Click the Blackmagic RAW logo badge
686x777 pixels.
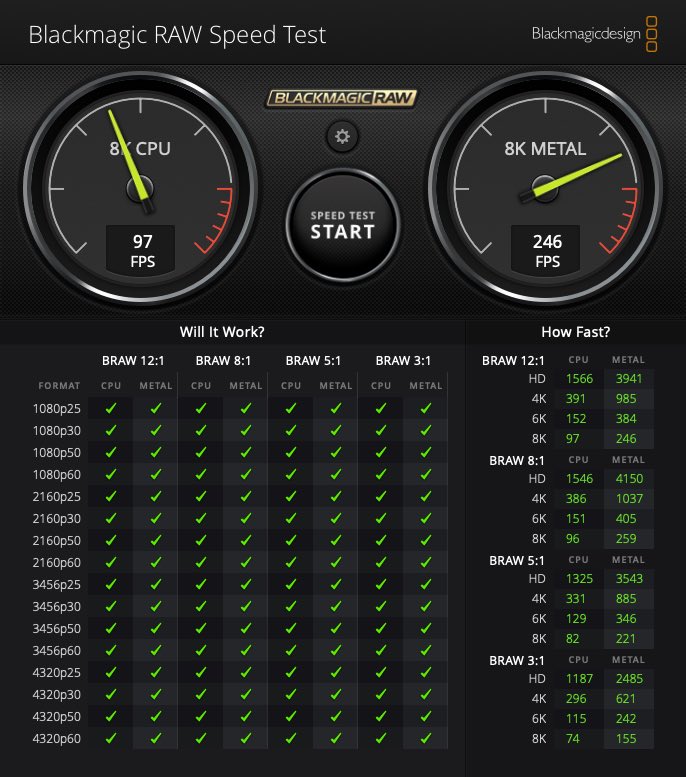tap(342, 98)
